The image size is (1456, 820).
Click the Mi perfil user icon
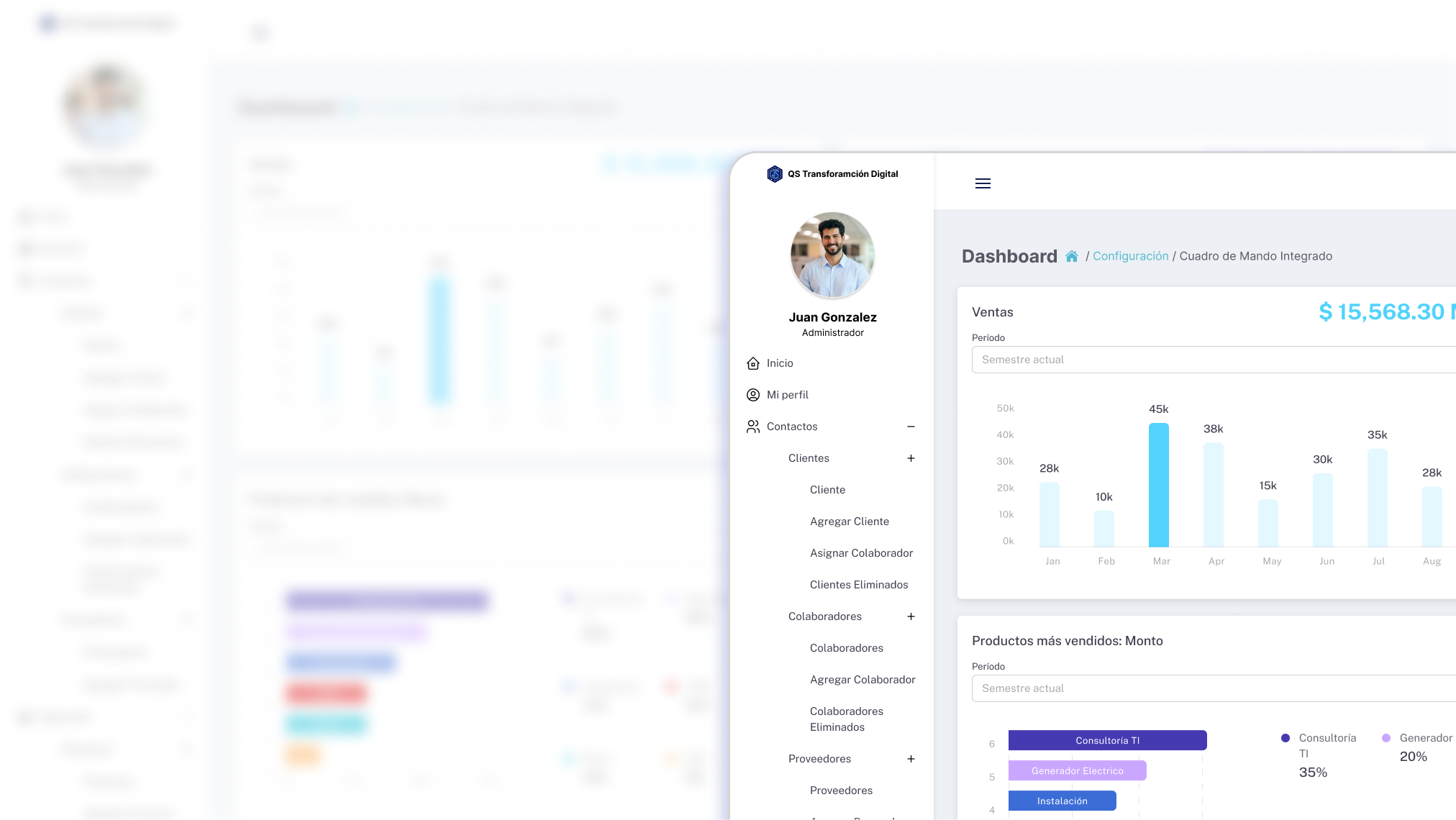(753, 395)
